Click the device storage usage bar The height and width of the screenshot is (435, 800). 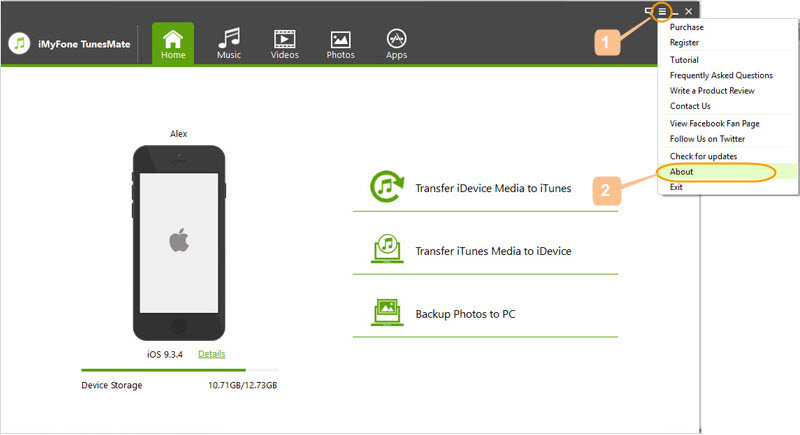(x=179, y=370)
